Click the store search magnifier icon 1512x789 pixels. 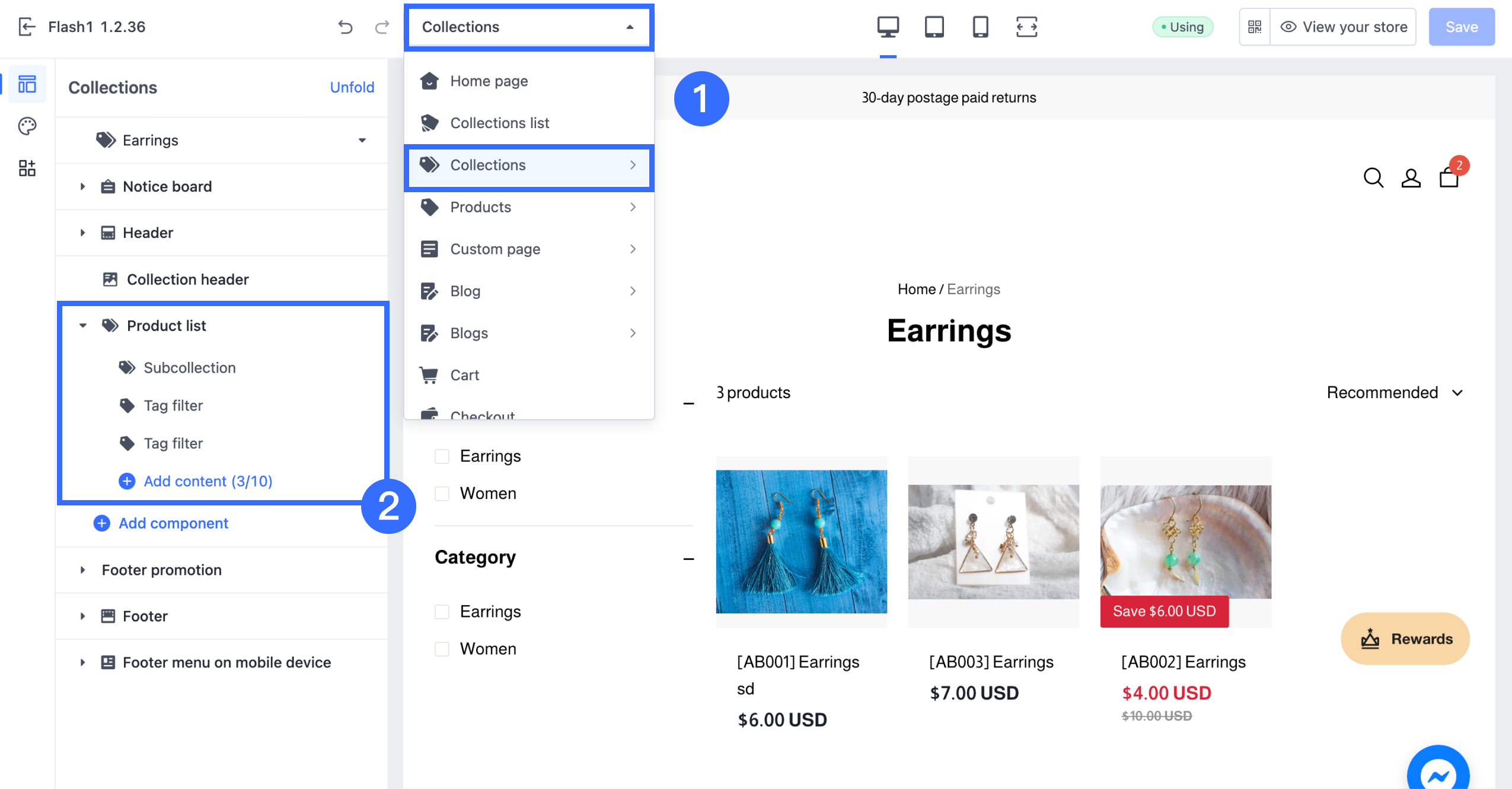point(1373,177)
